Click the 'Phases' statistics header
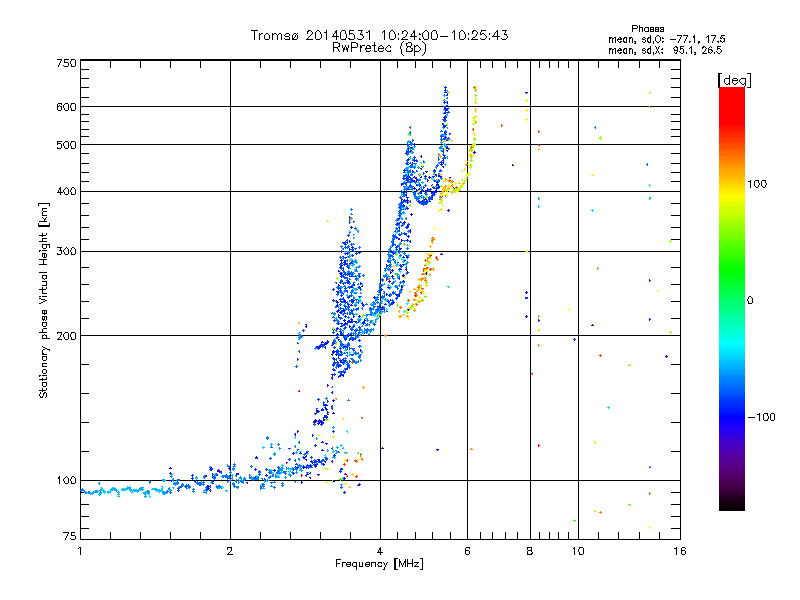 click(x=647, y=29)
